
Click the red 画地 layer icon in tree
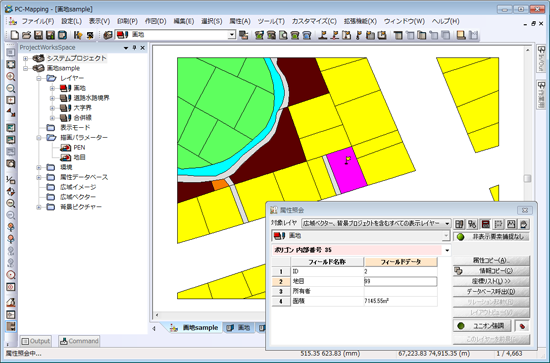66,88
